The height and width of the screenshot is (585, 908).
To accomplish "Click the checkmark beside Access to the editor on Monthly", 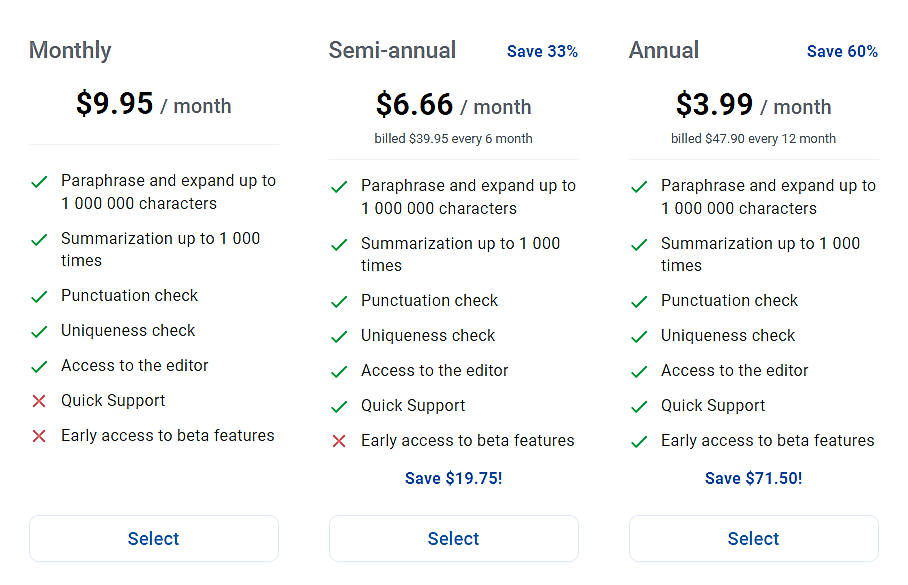I will tap(39, 365).
